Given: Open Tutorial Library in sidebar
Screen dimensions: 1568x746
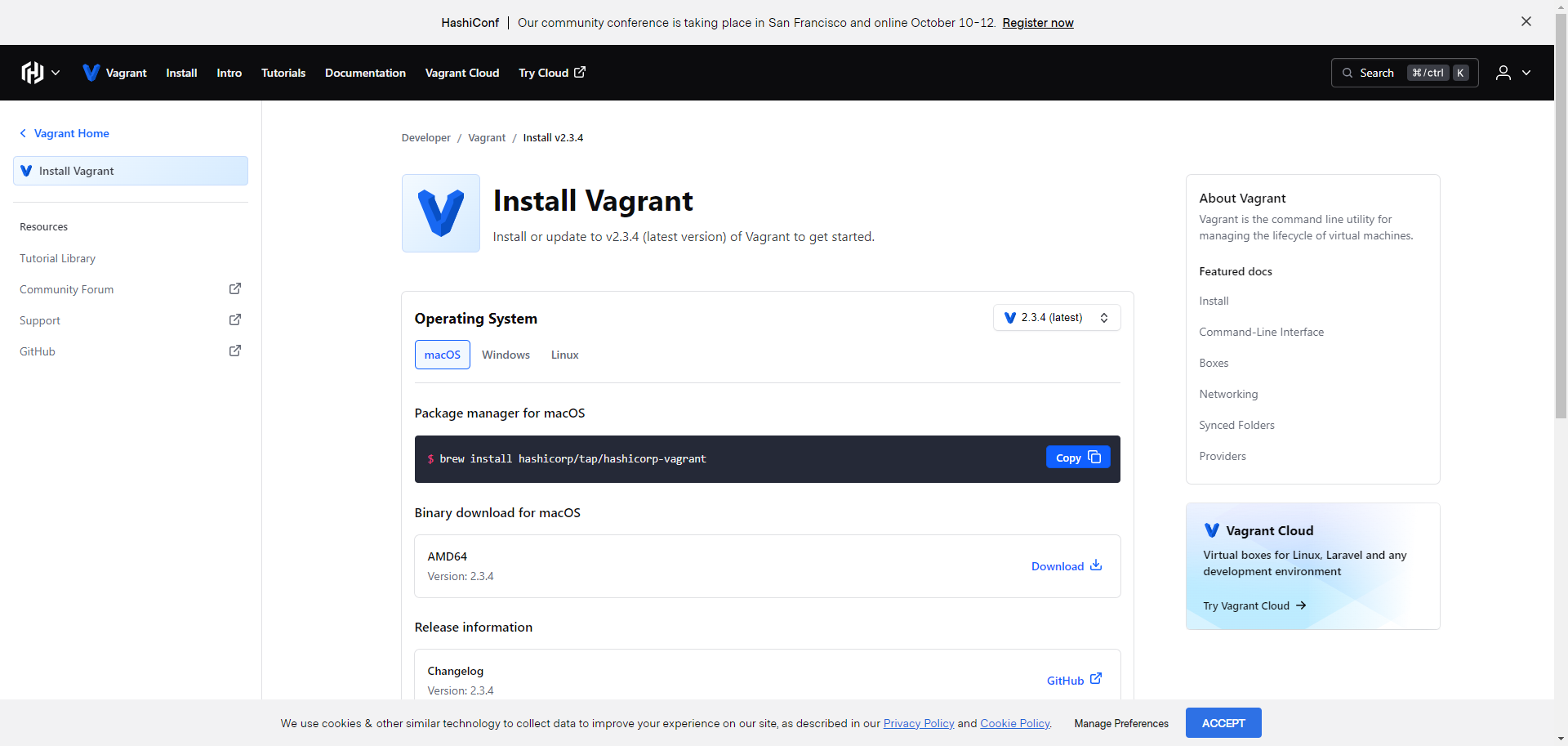Looking at the screenshot, I should [x=57, y=258].
